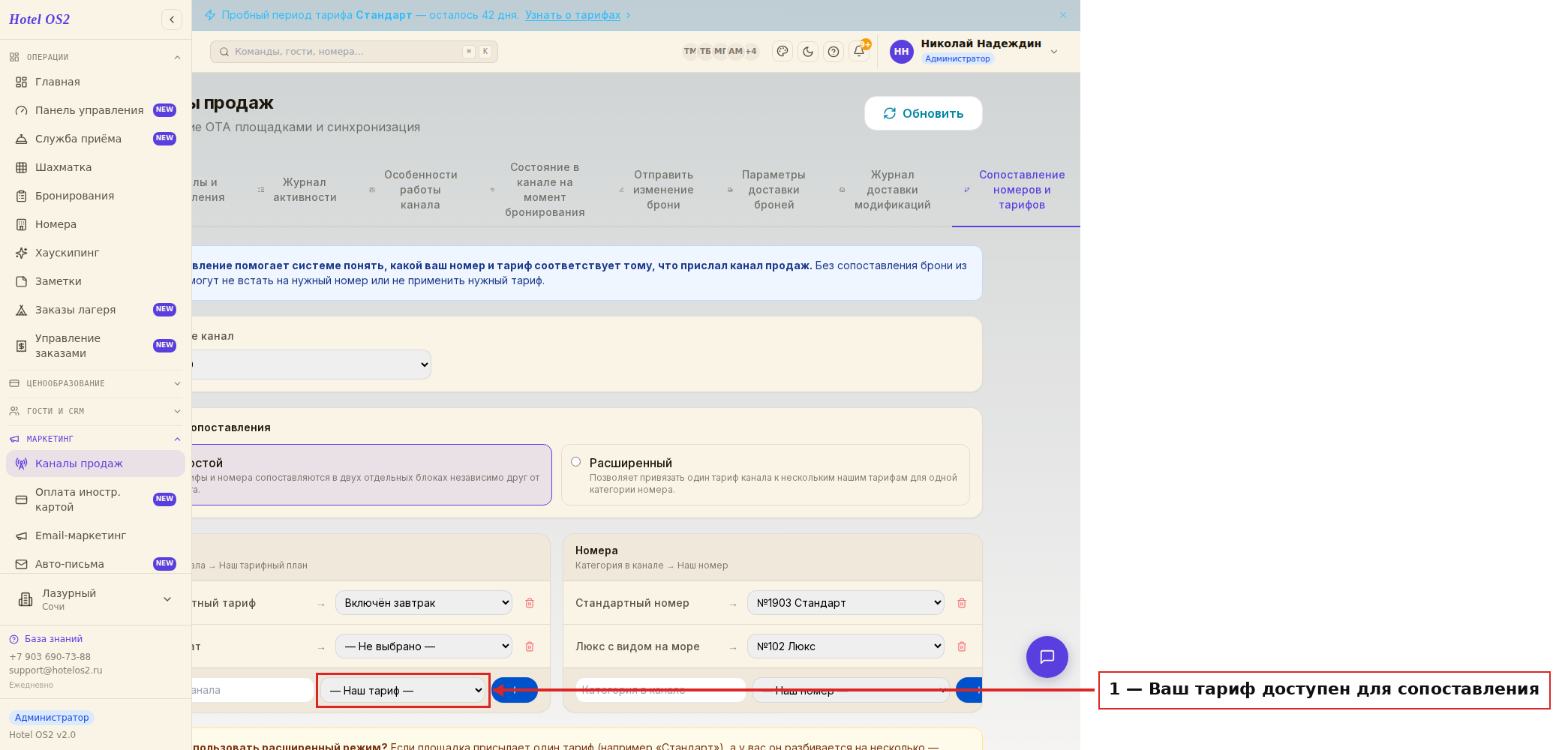1568x750 pixels.
Task: Toggle dark mode moon icon
Action: (x=808, y=52)
